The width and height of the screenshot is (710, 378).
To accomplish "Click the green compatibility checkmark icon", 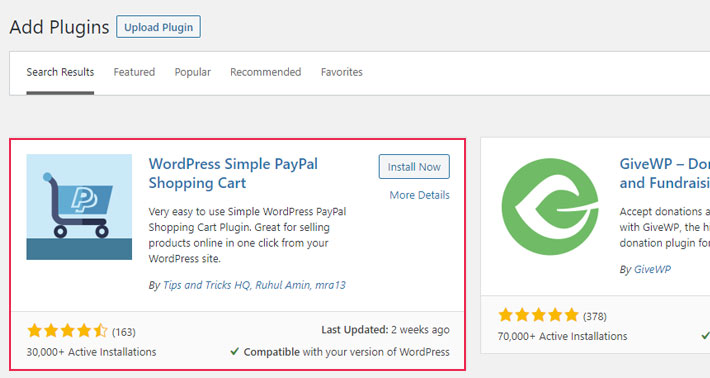I will click(234, 351).
